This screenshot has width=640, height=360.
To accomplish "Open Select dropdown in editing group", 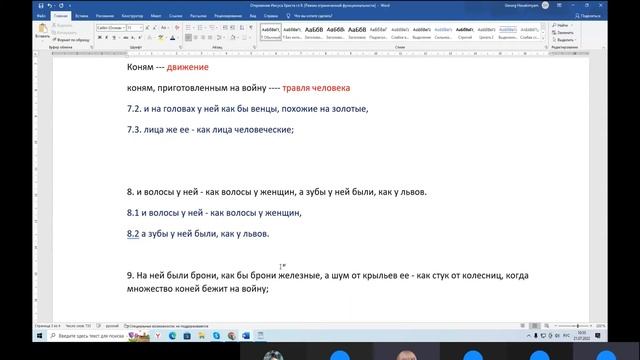I will point(565,40).
